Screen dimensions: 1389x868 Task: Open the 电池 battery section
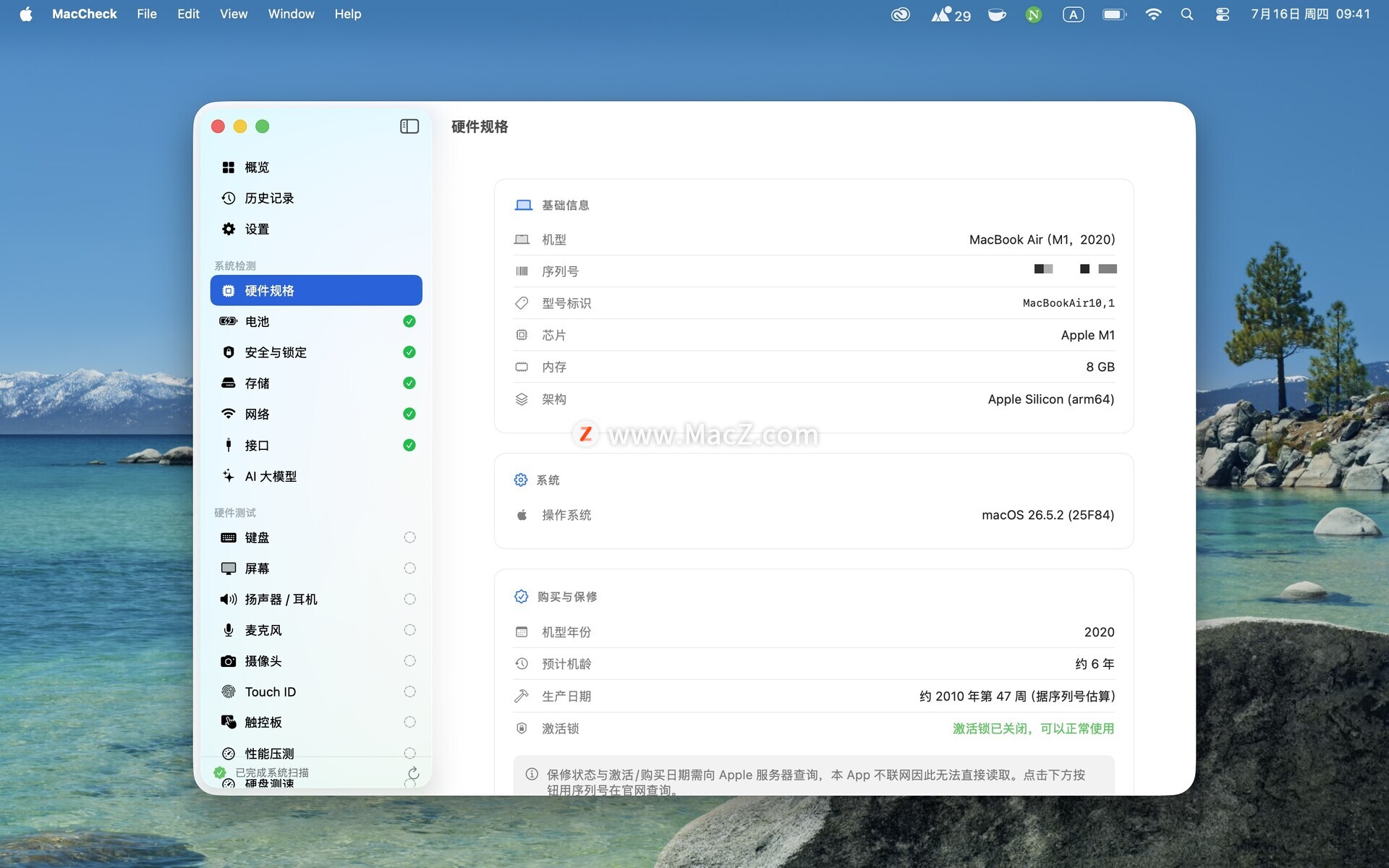tap(316, 321)
